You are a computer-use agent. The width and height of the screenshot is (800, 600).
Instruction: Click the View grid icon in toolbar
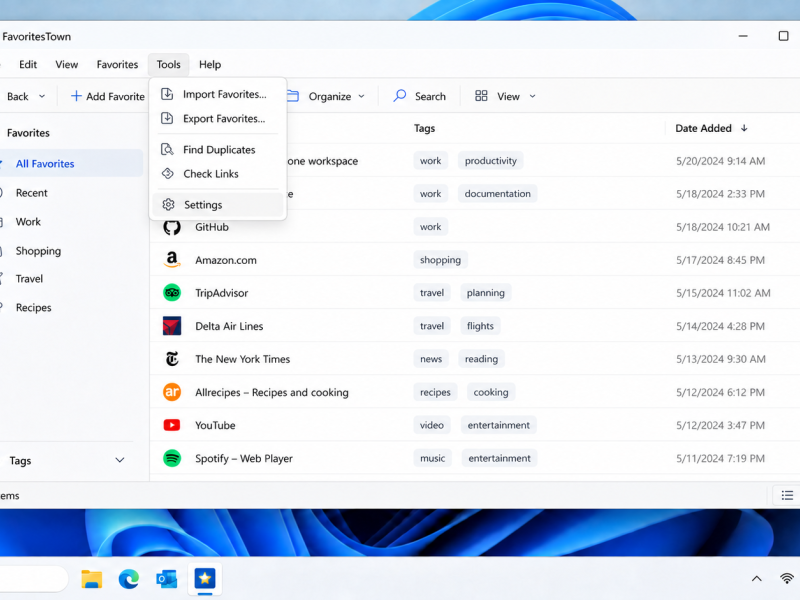tap(481, 96)
